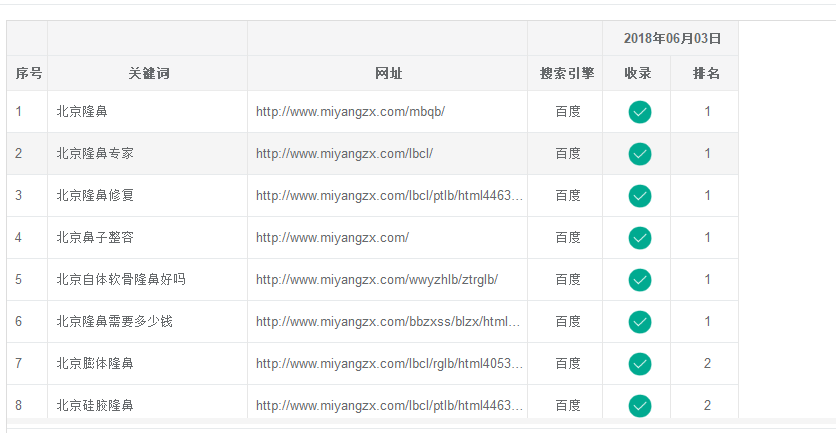Click the 收录 column header
Viewport: 836px width, 433px height.
(x=638, y=74)
